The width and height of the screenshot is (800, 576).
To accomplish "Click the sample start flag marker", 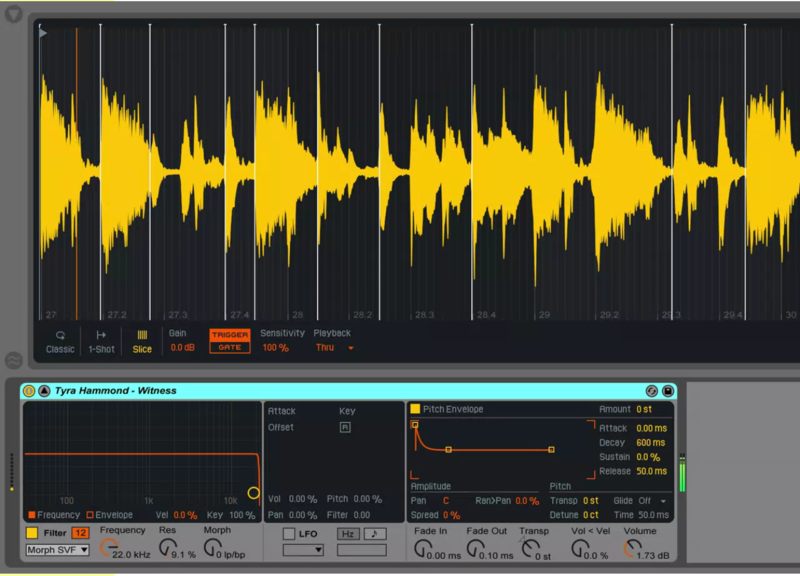I will pos(42,33).
